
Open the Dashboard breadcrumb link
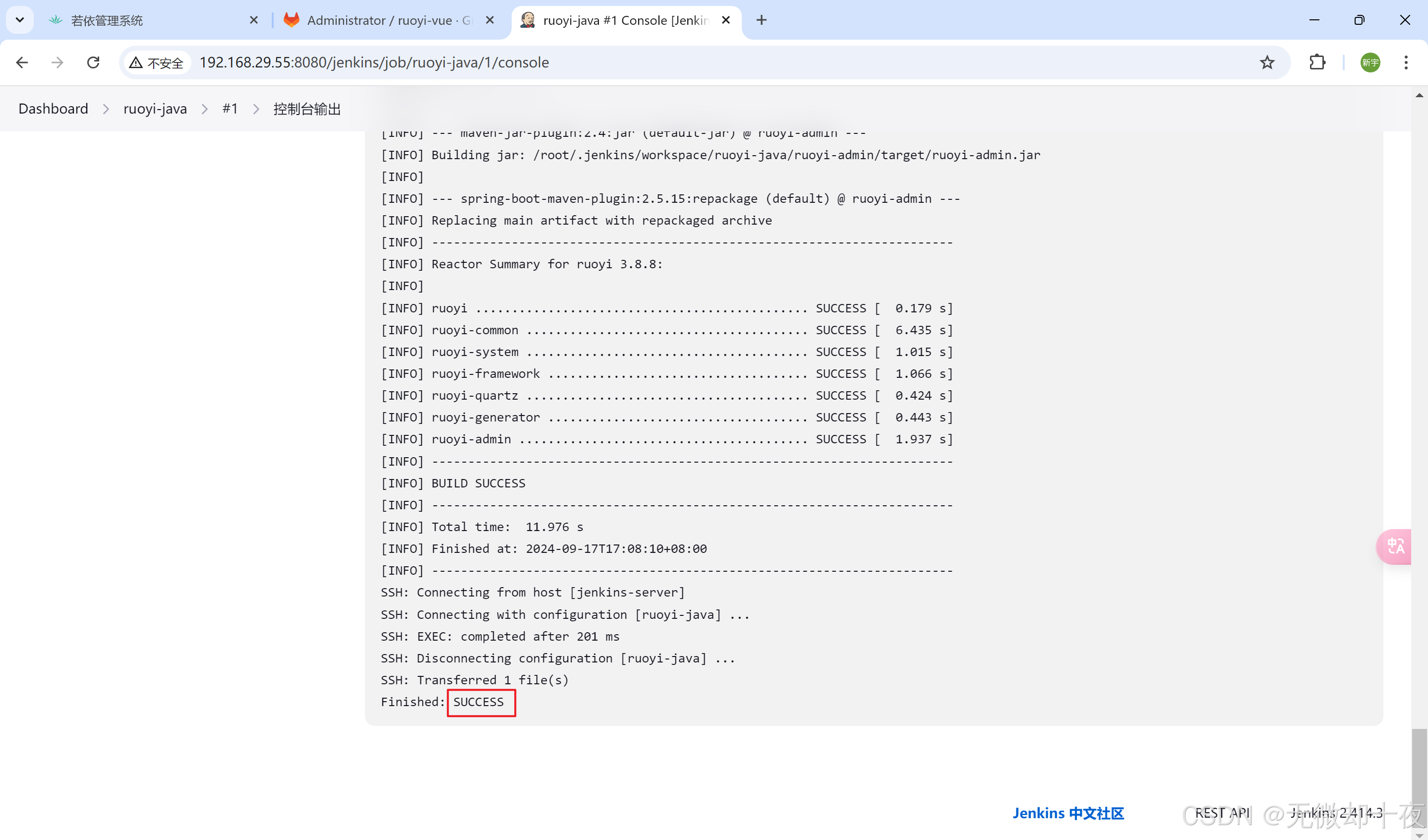53,109
